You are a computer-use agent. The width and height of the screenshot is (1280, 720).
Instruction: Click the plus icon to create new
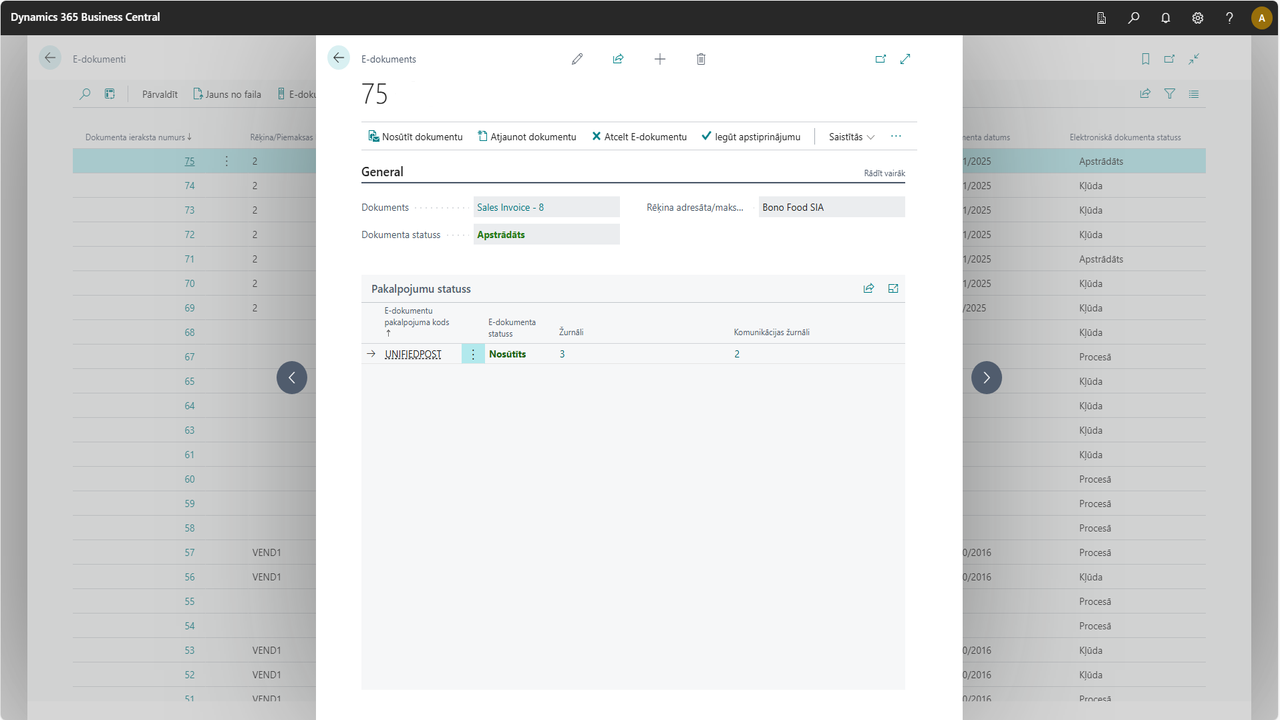(x=660, y=59)
